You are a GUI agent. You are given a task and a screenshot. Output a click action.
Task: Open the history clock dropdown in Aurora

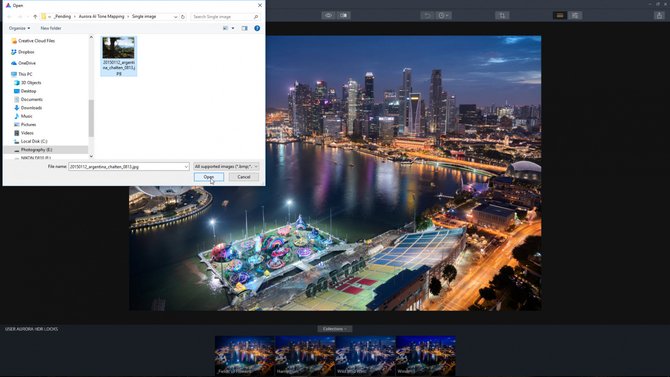[443, 15]
